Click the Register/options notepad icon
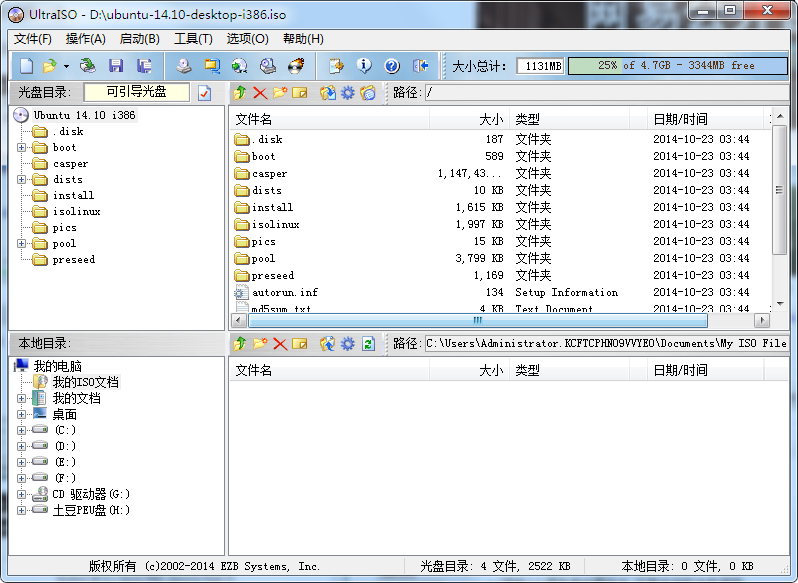Screen dimensions: 798x583 click(336, 66)
